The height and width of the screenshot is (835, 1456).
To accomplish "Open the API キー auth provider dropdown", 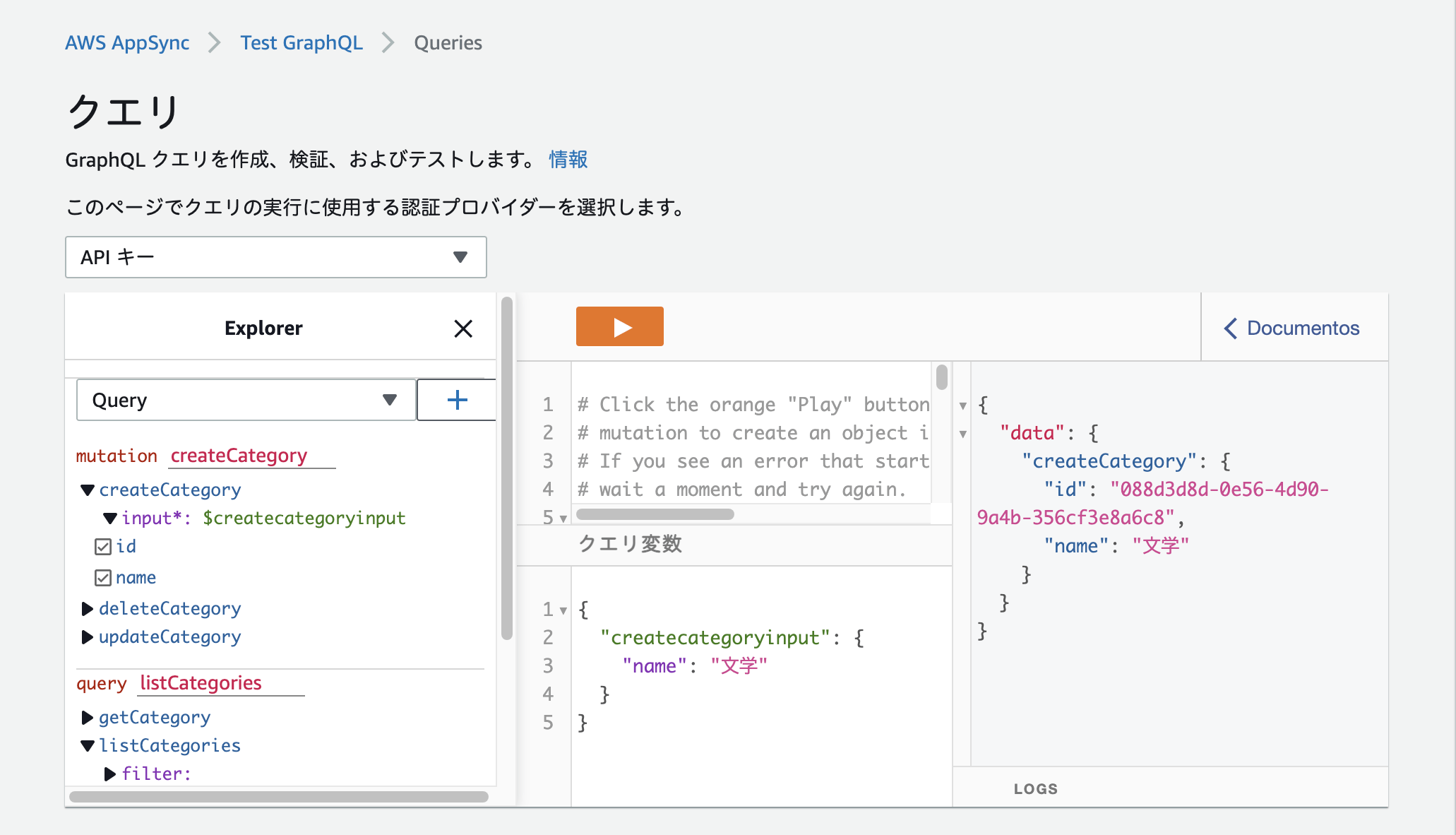I will click(275, 257).
